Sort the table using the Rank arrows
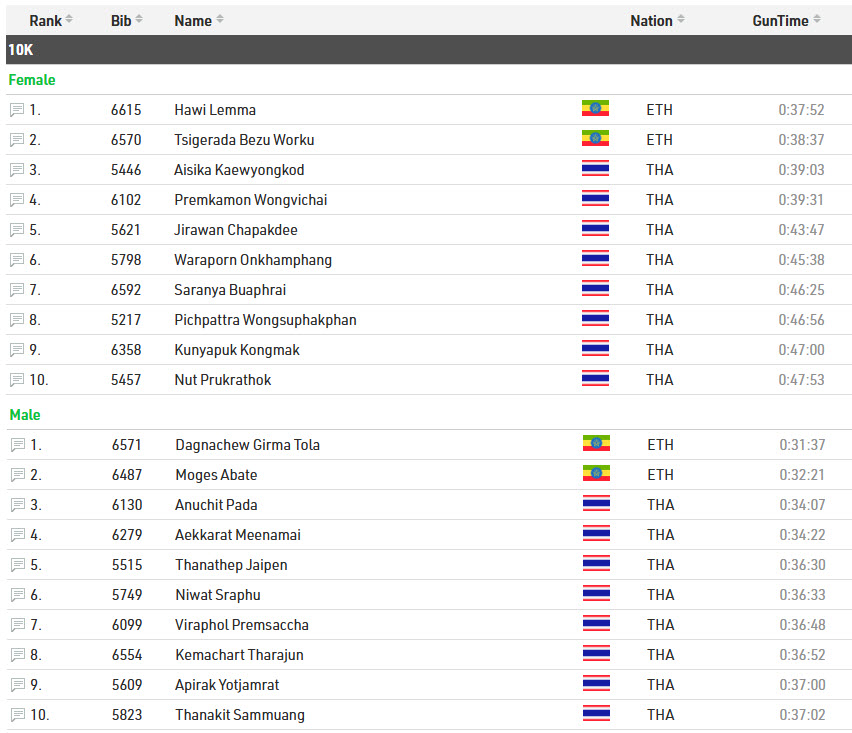 click(x=69, y=19)
